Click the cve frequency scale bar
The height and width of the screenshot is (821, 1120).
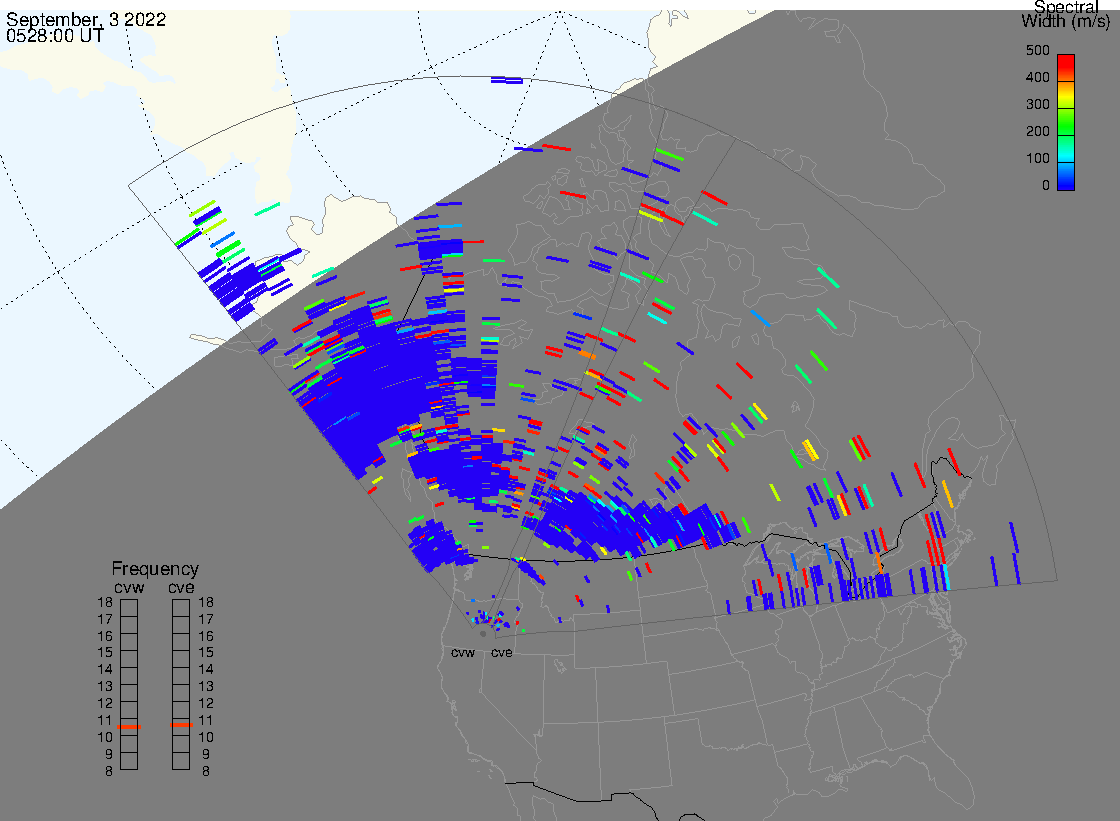pos(181,685)
